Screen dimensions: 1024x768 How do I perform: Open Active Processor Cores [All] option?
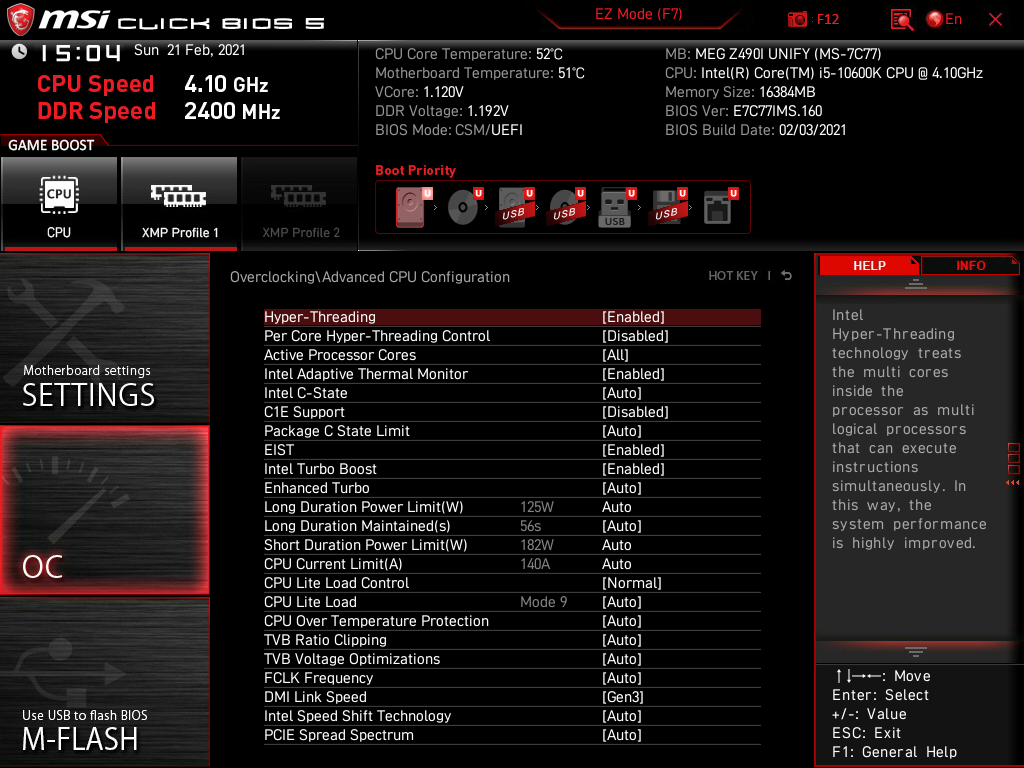pyautogui.click(x=512, y=355)
